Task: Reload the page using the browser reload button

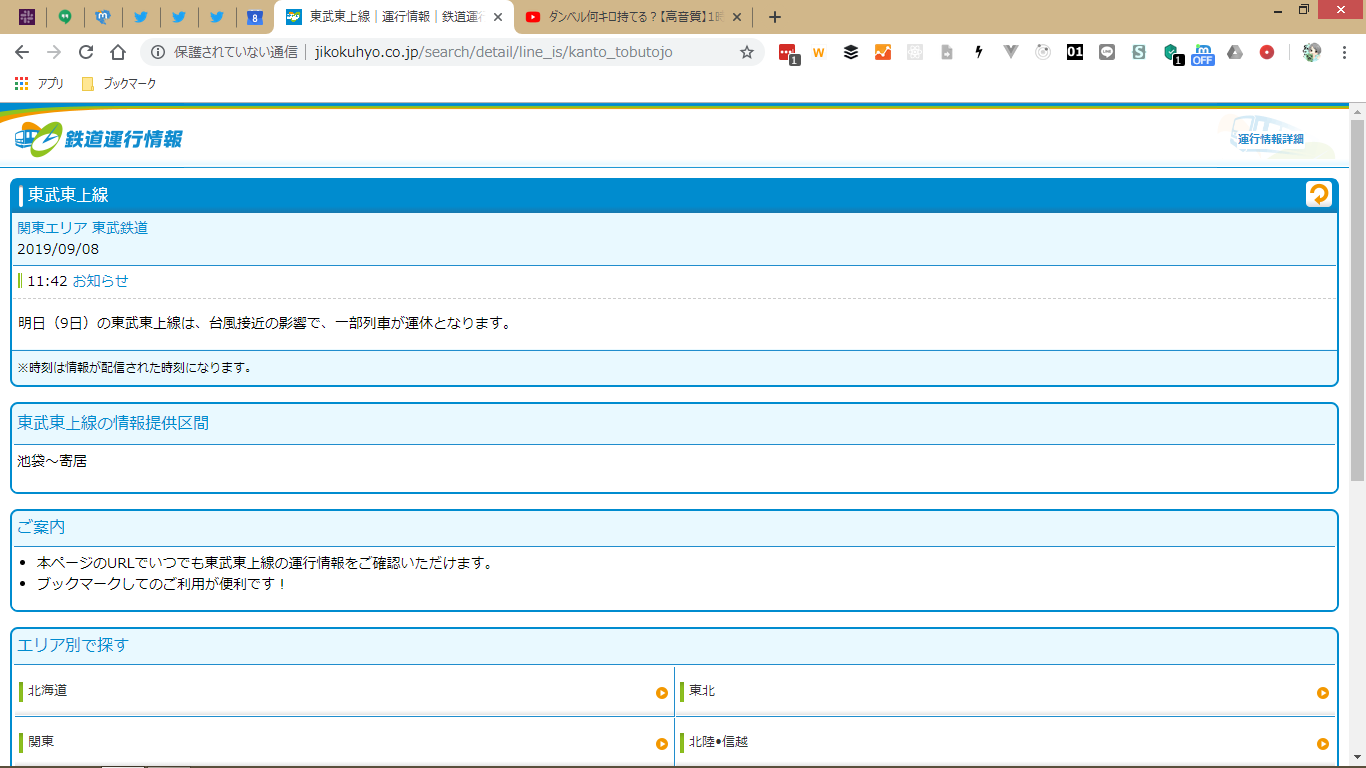Action: (x=86, y=52)
